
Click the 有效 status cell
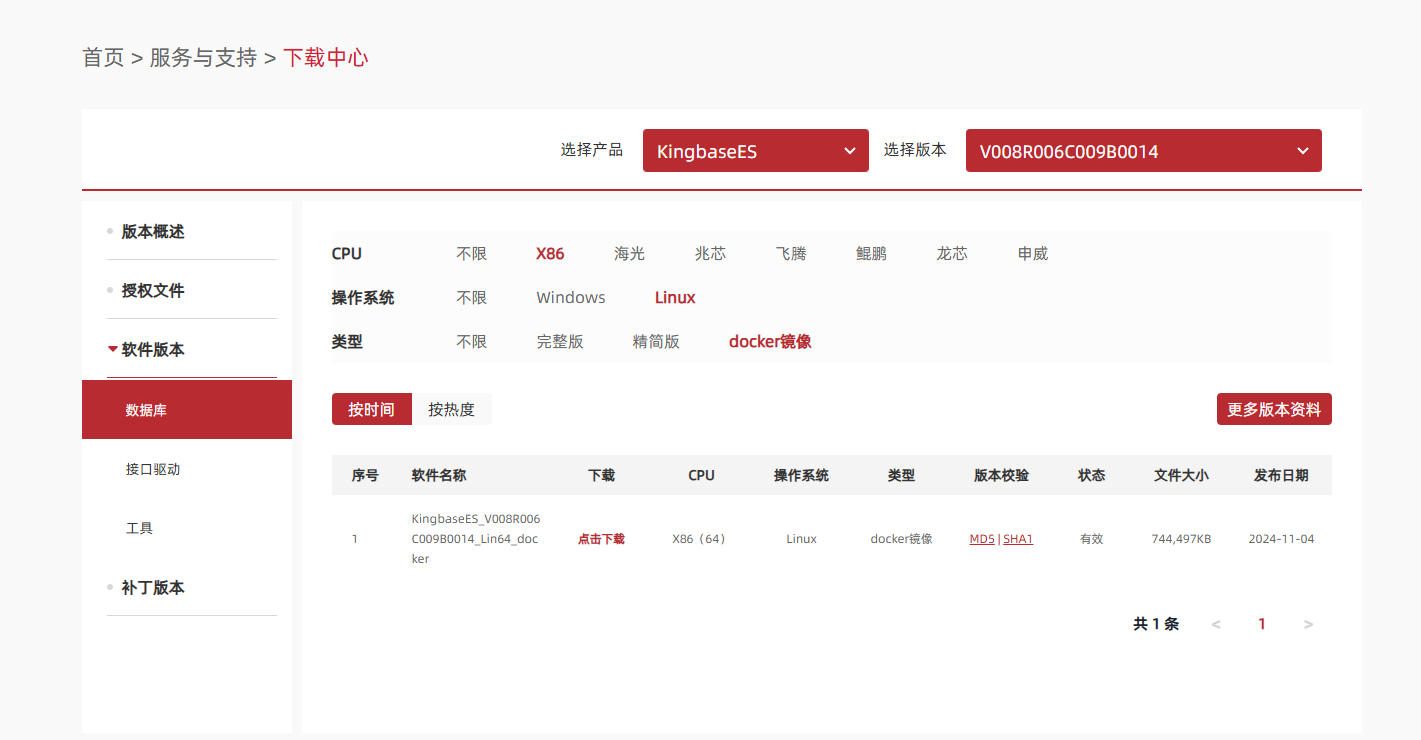[1091, 539]
